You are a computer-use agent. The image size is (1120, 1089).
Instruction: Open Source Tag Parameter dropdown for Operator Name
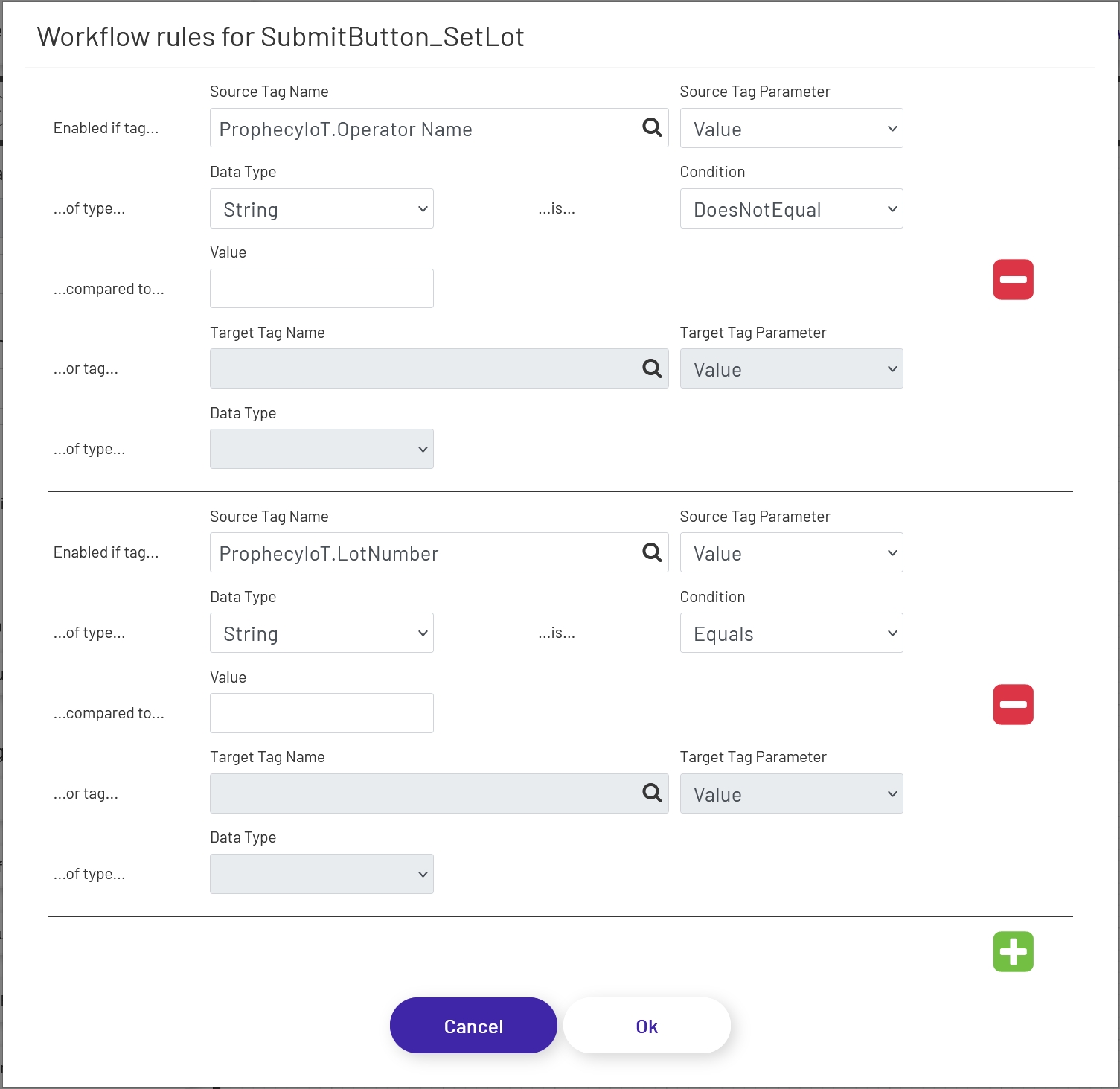pyautogui.click(x=791, y=128)
